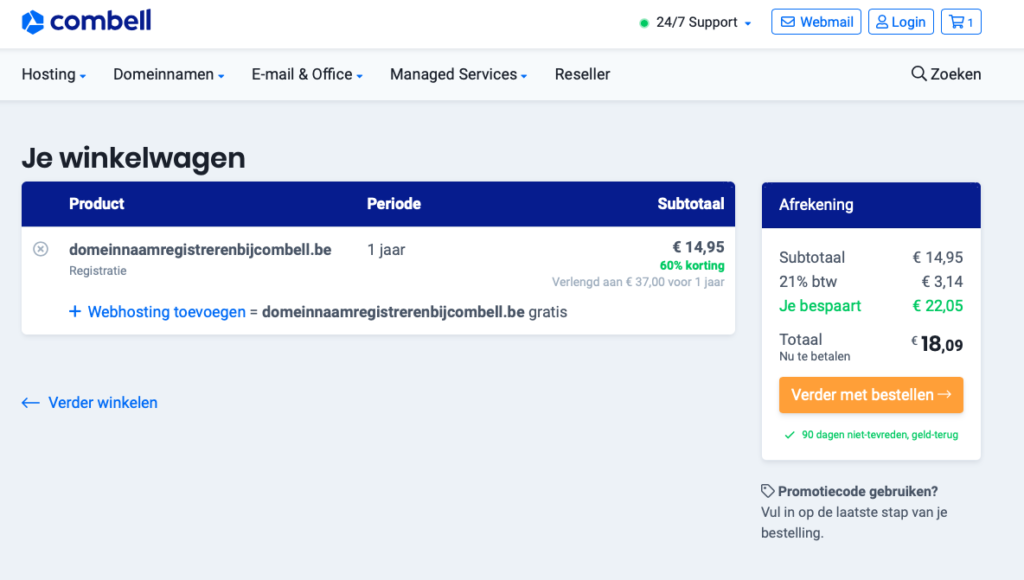Click the 'Afrekening' panel header
Image resolution: width=1024 pixels, height=580 pixels.
coord(871,205)
